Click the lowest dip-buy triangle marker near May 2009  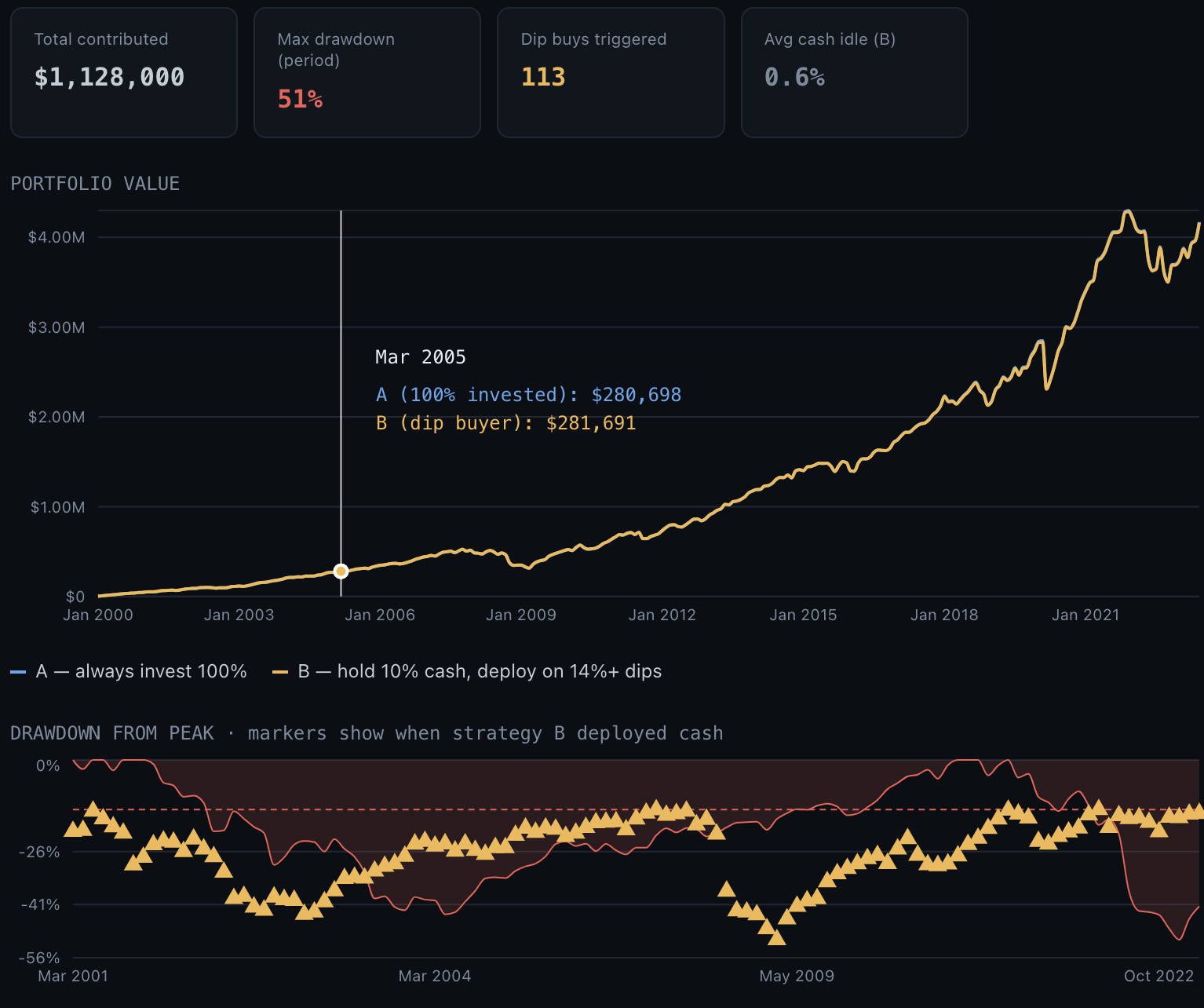[777, 937]
